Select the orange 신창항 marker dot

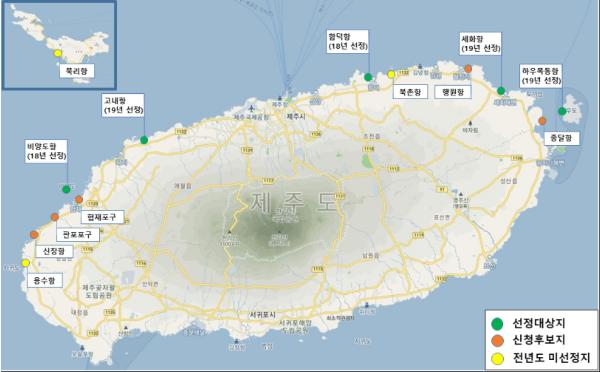click(x=34, y=234)
